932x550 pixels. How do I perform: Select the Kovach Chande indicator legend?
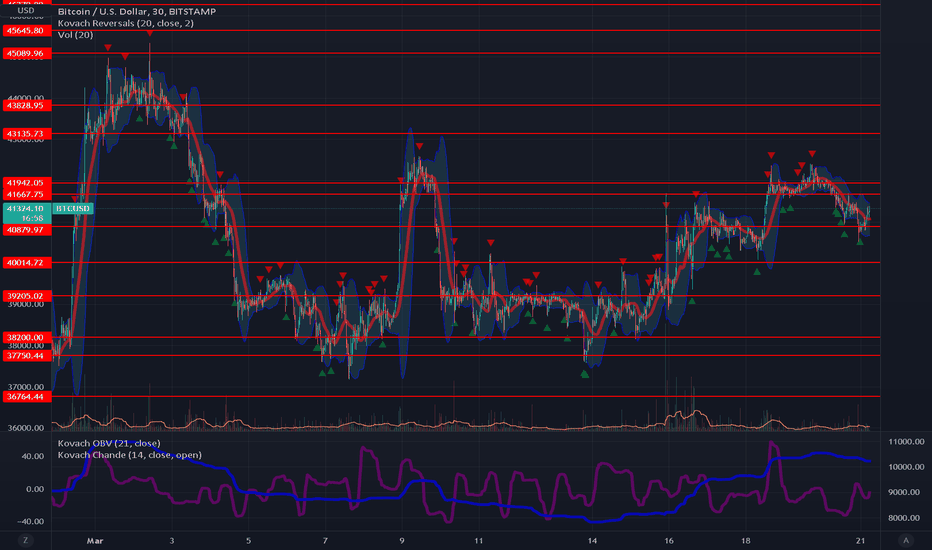[130, 455]
